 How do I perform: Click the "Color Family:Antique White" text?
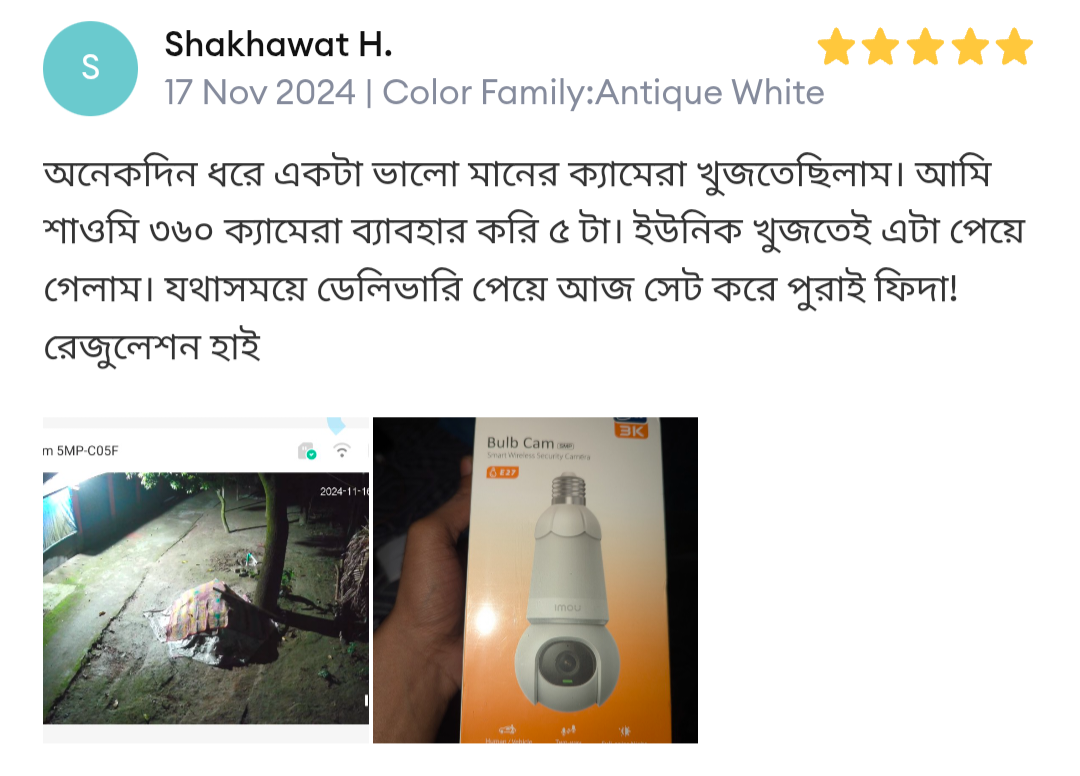tap(603, 92)
